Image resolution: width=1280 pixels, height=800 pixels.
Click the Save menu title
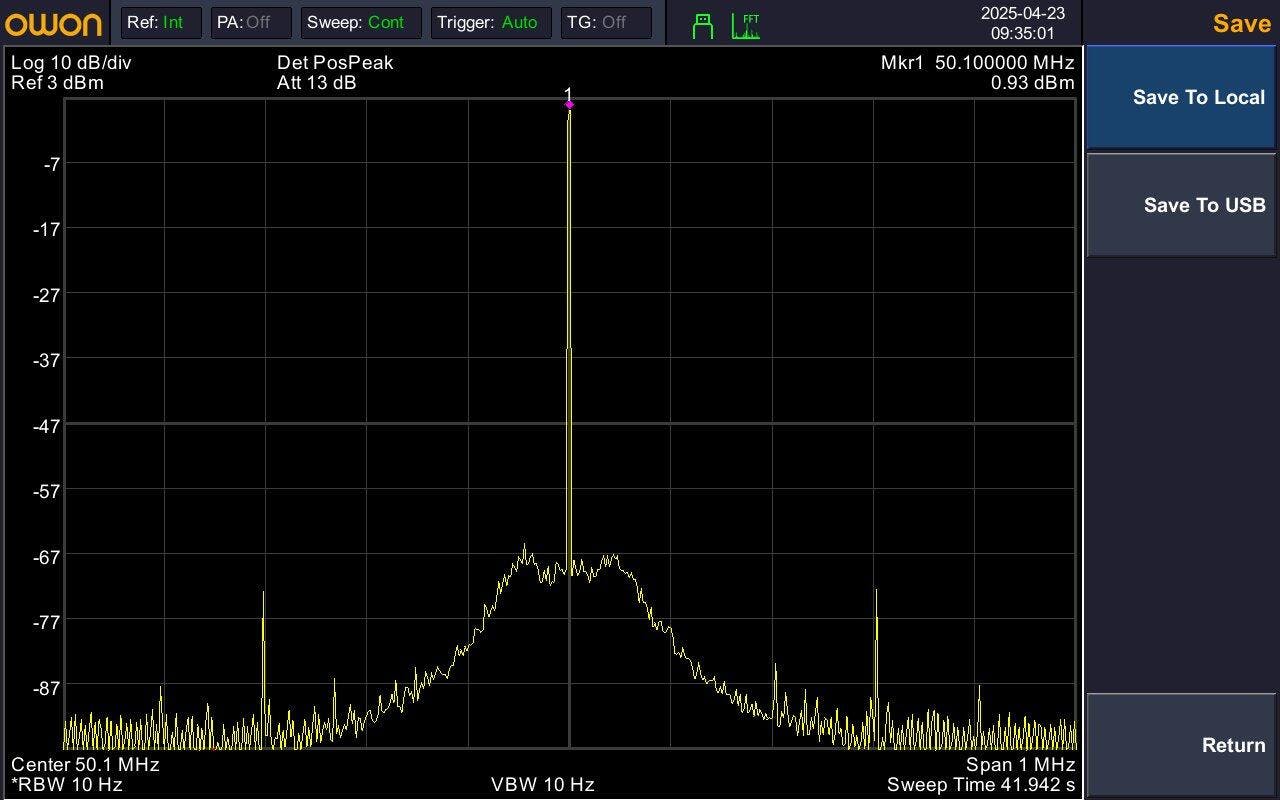[1241, 23]
